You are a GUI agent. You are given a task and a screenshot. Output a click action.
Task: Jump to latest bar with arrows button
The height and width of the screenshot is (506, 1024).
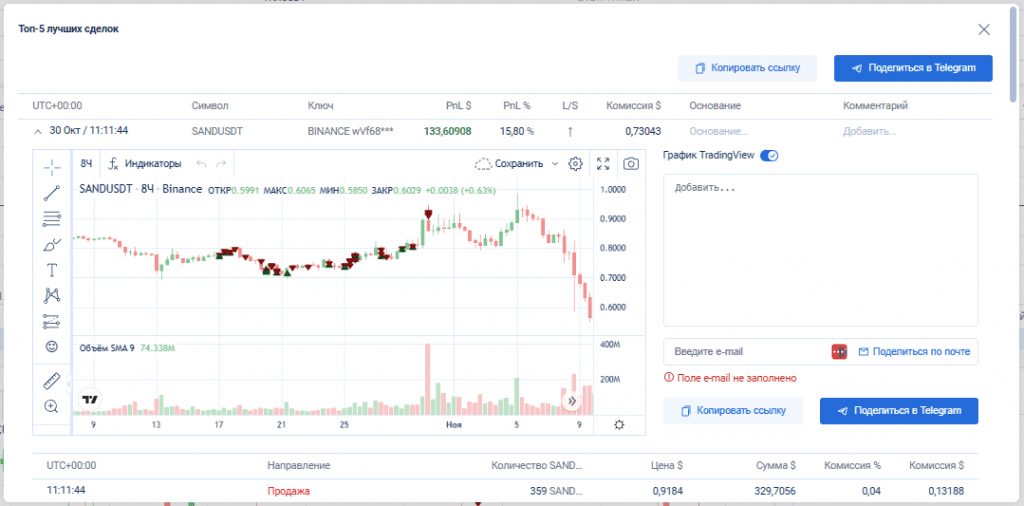coord(572,401)
